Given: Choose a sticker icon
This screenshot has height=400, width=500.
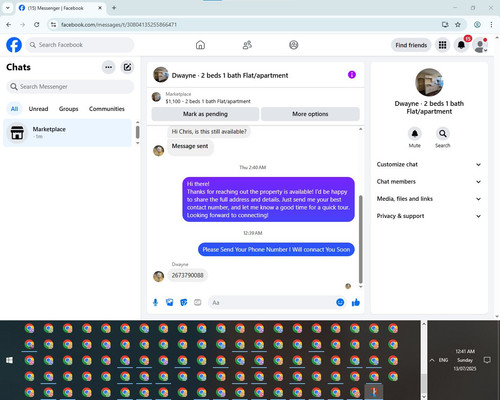Looking at the screenshot, I should [184, 303].
